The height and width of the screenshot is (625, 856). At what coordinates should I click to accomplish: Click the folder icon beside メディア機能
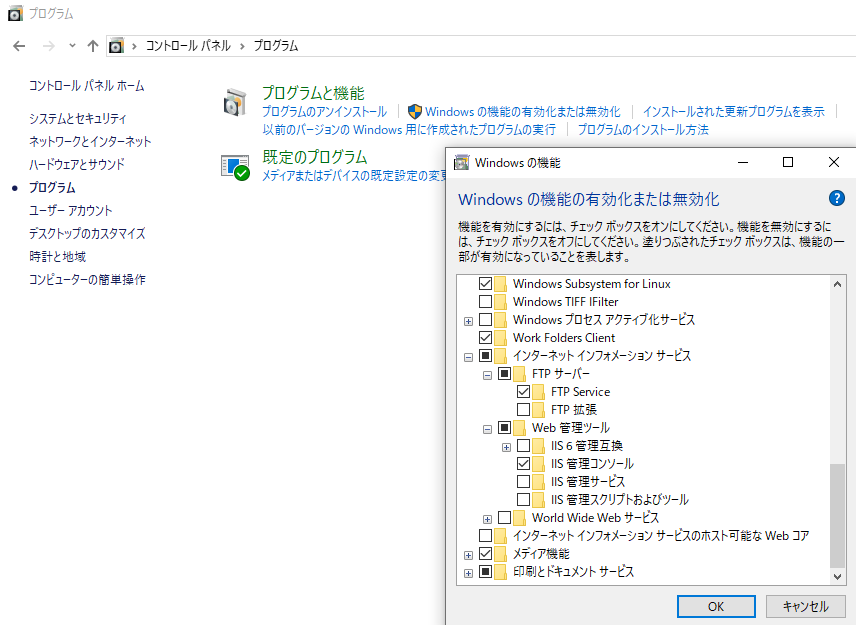pos(500,554)
